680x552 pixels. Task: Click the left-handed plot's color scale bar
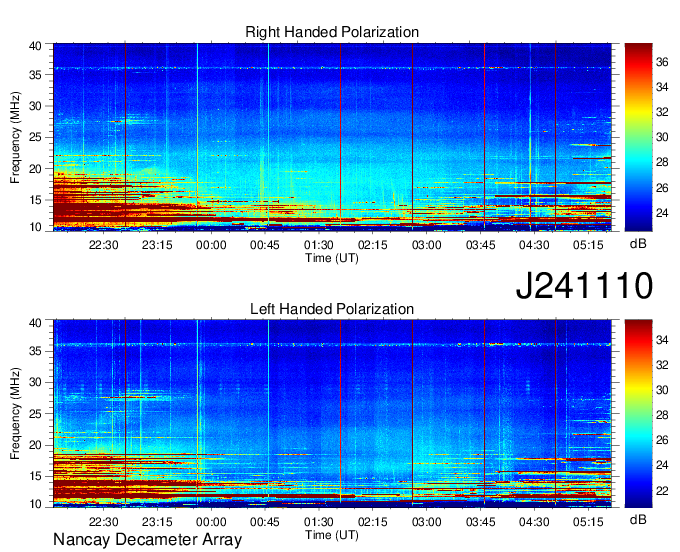638,413
